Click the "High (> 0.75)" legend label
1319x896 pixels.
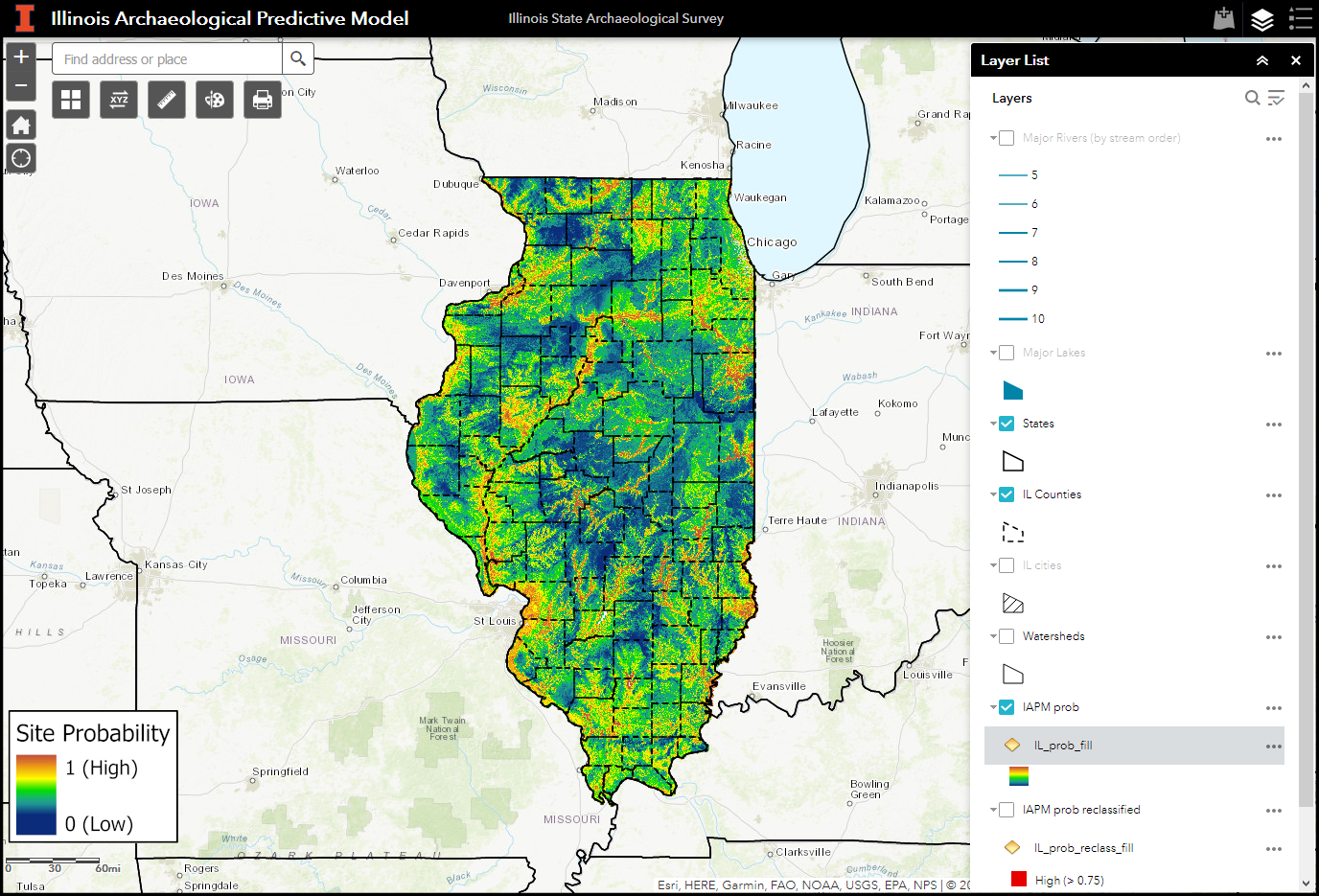point(1070,880)
